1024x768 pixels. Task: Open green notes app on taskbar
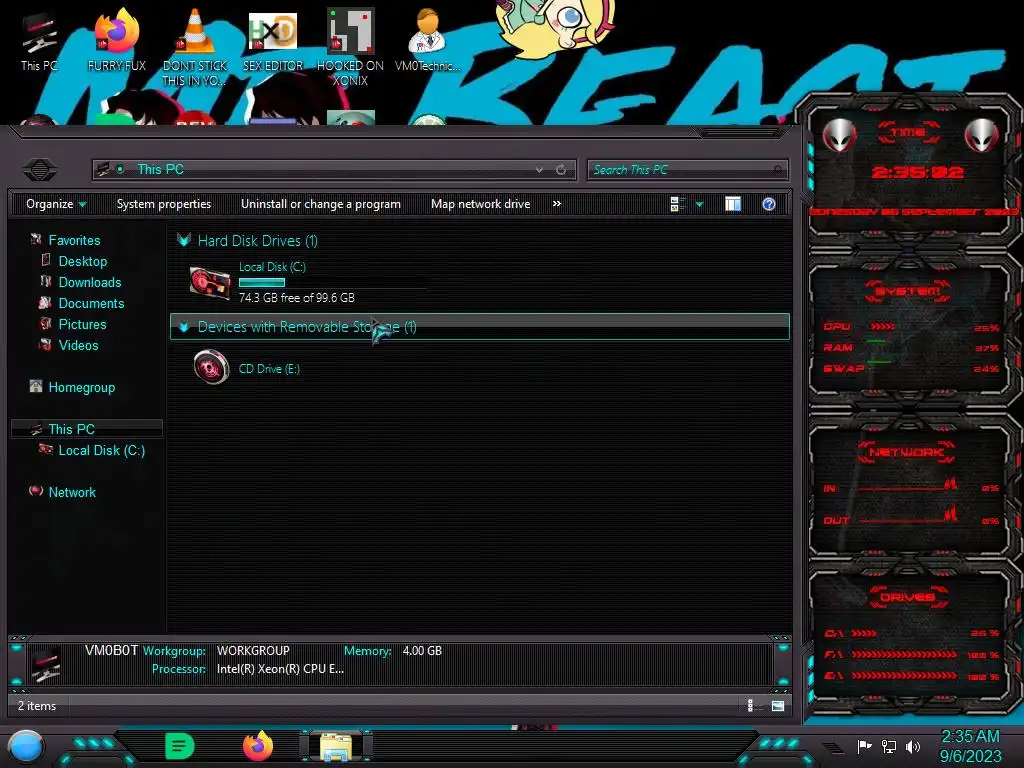coord(180,746)
